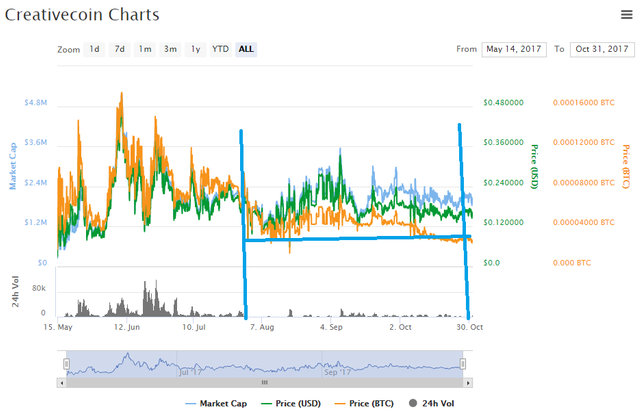Toggle the Price (USD) series in legend
This screenshot has height=413, width=640.
(291, 404)
